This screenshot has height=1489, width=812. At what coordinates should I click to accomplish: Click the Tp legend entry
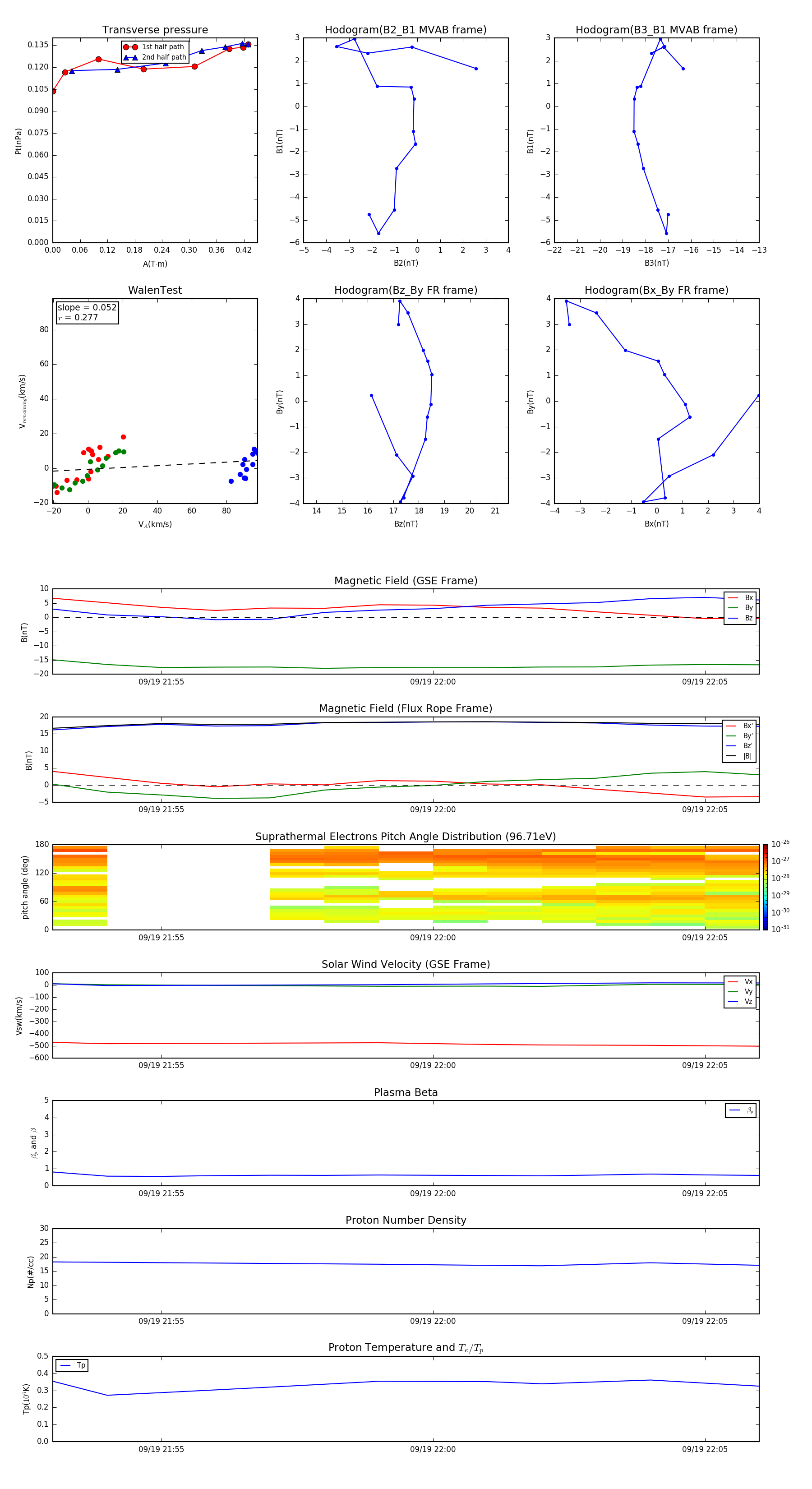72,1365
